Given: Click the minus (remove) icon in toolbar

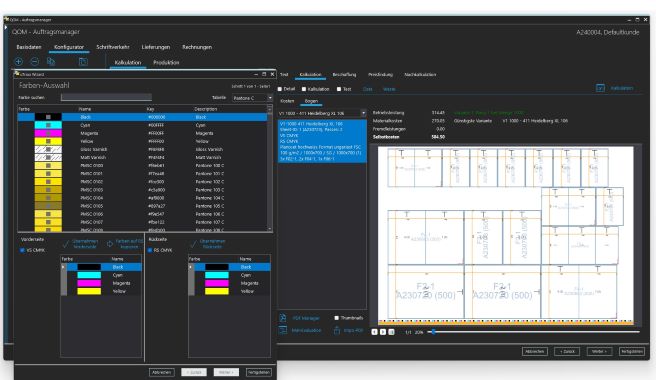Looking at the screenshot, I should tap(35, 62).
